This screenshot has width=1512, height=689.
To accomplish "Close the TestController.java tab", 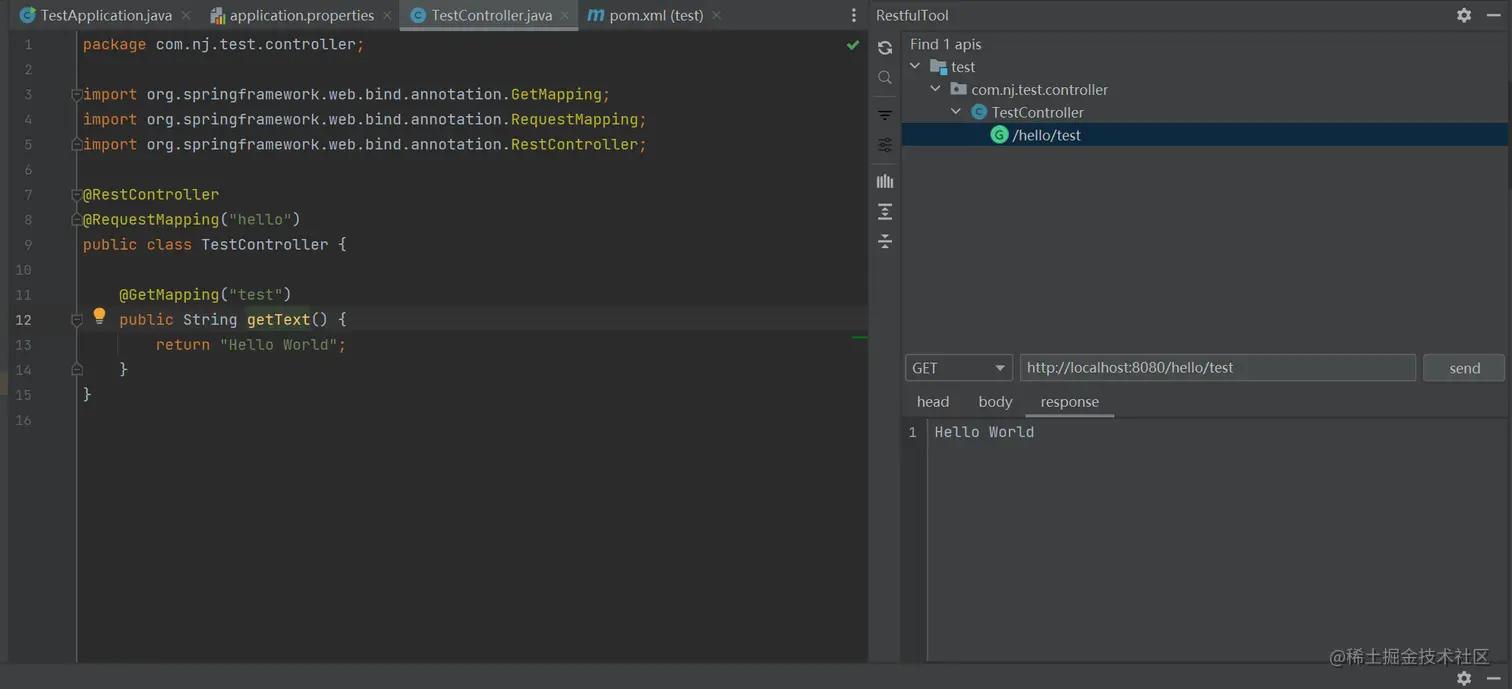I will [565, 16].
